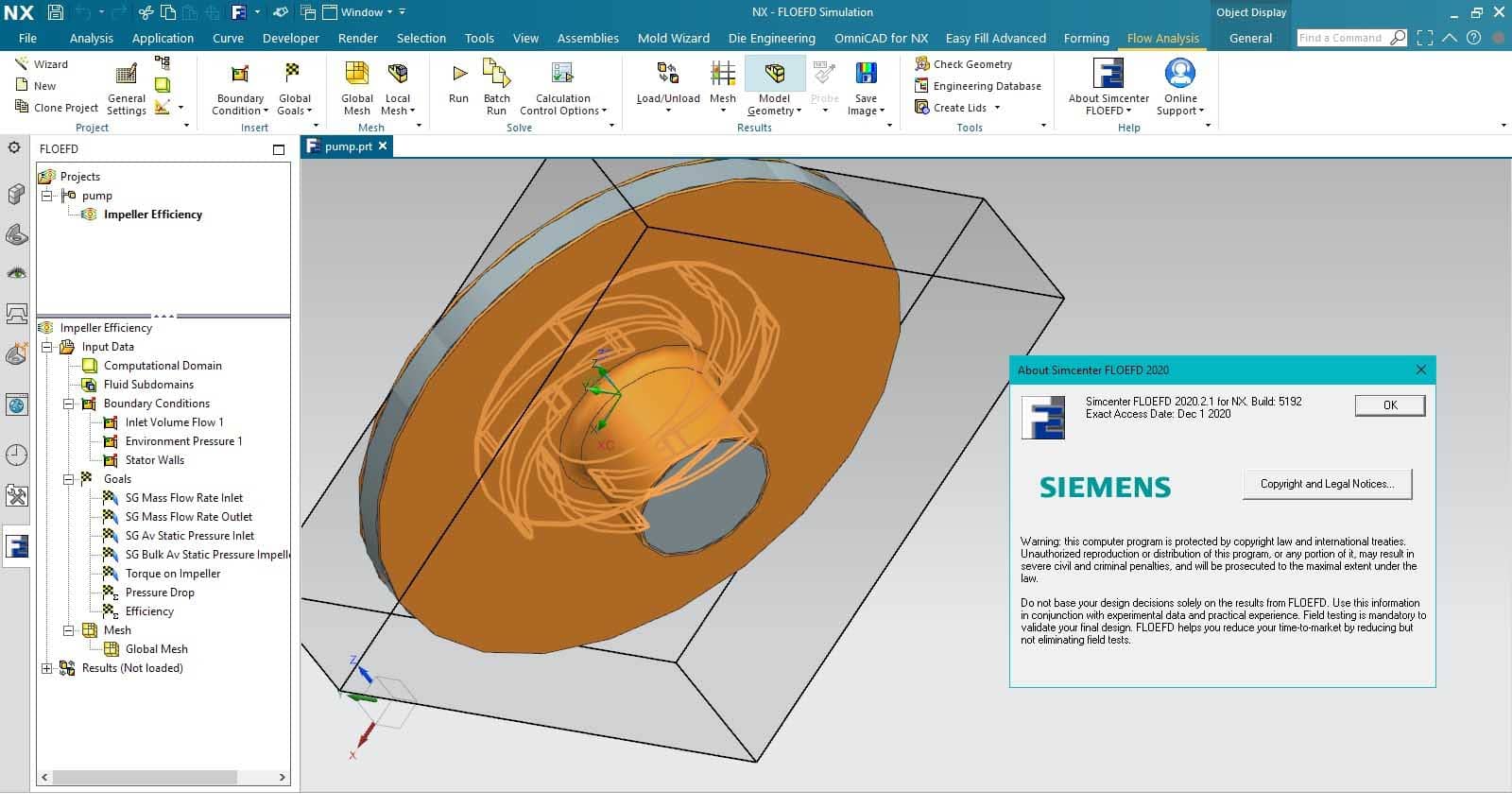
Task: Show the Mesh results
Action: (x=723, y=89)
